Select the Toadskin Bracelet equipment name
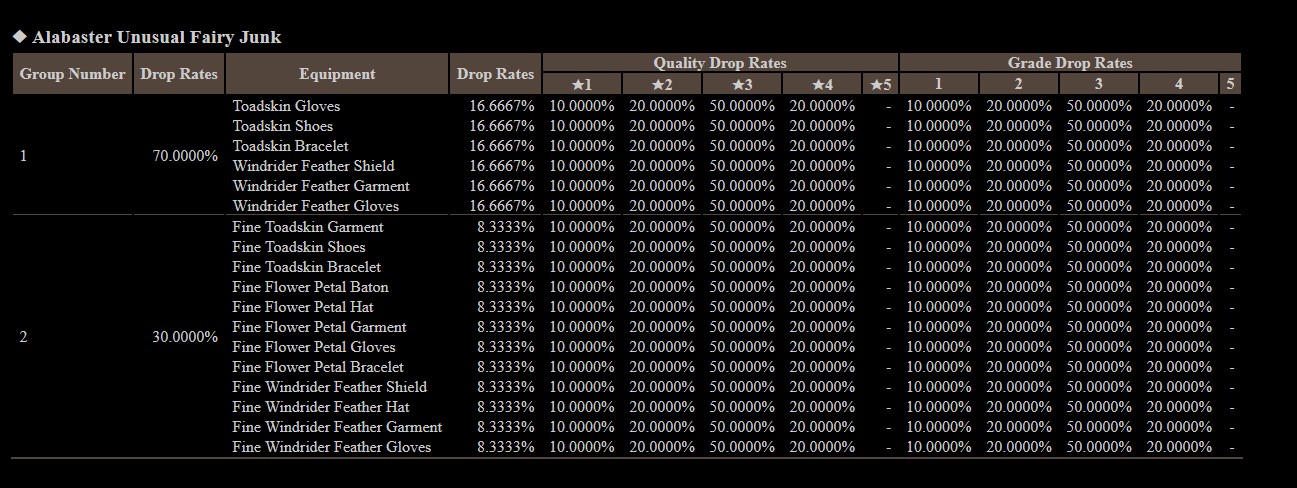The image size is (1297, 488). (x=291, y=146)
